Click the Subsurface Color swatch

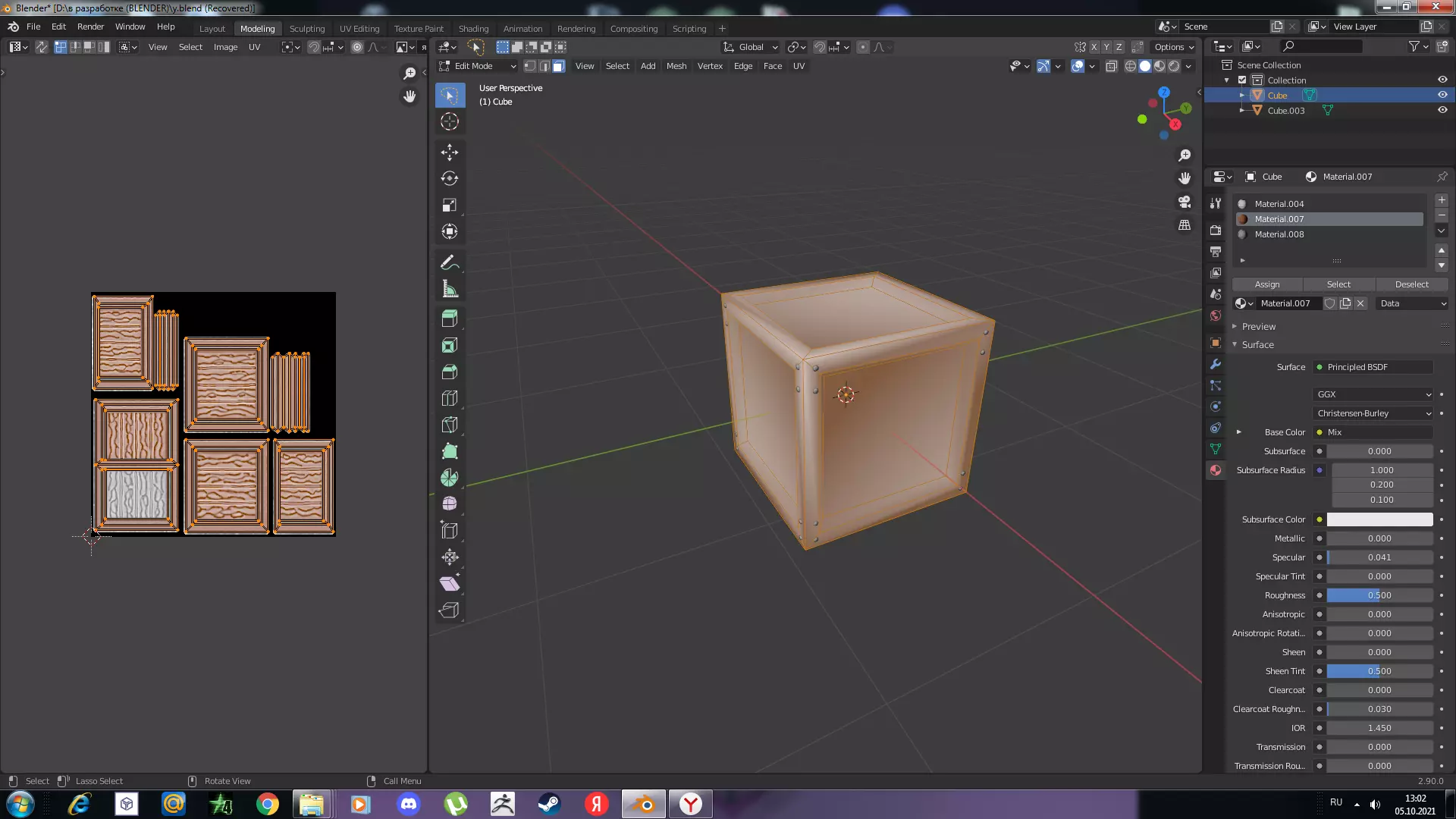click(x=1379, y=519)
